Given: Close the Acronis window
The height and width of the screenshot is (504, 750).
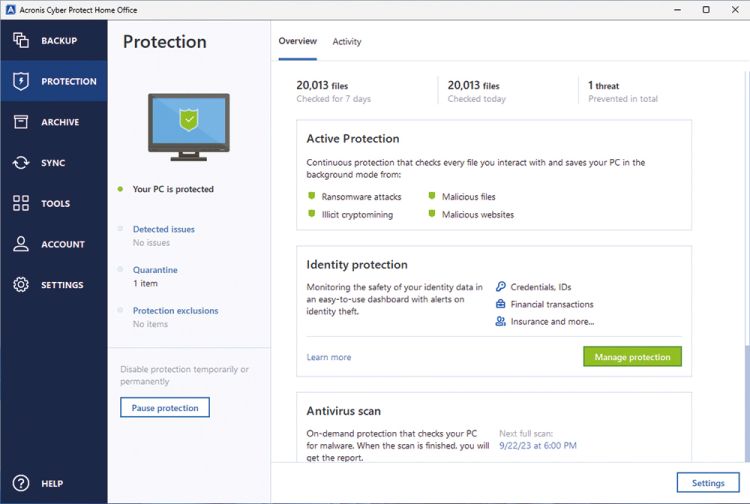Looking at the screenshot, I should coord(735,10).
